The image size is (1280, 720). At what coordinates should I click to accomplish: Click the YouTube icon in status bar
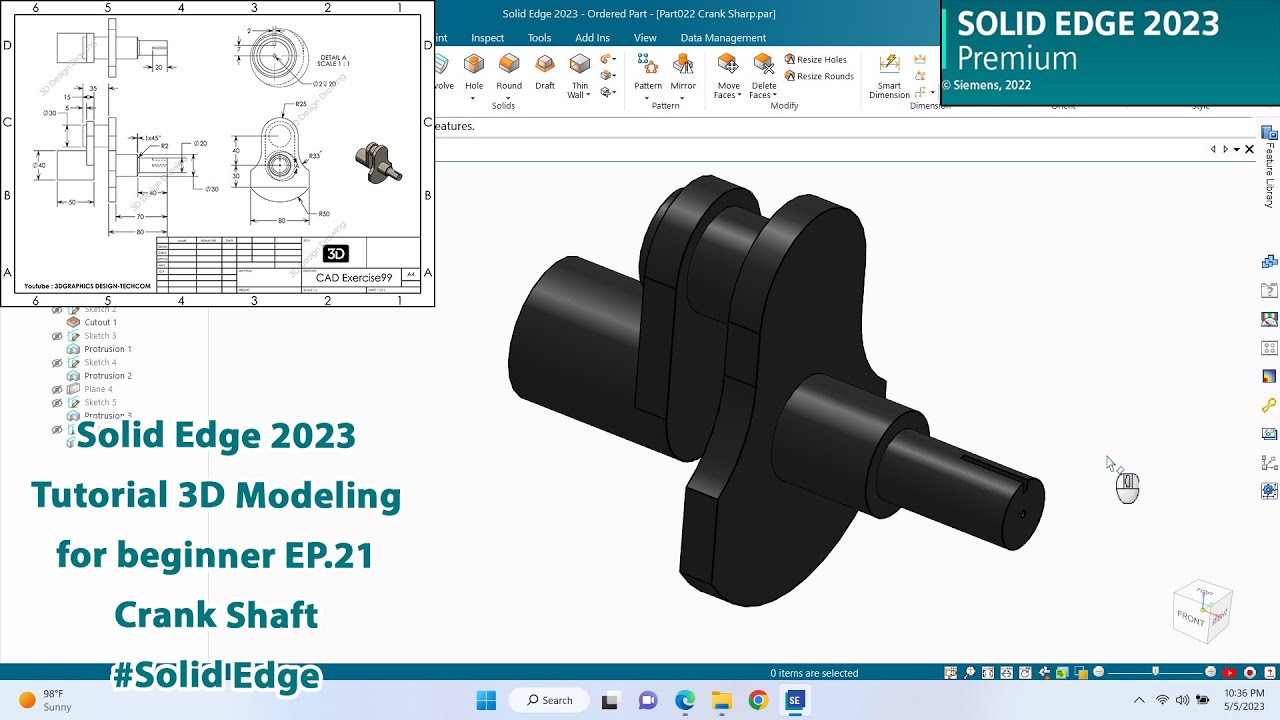[x=1230, y=673]
